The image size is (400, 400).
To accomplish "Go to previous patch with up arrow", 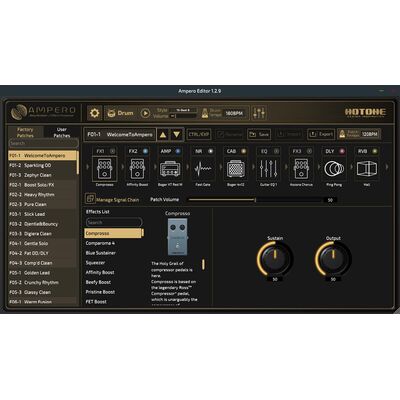I will 163,135.
